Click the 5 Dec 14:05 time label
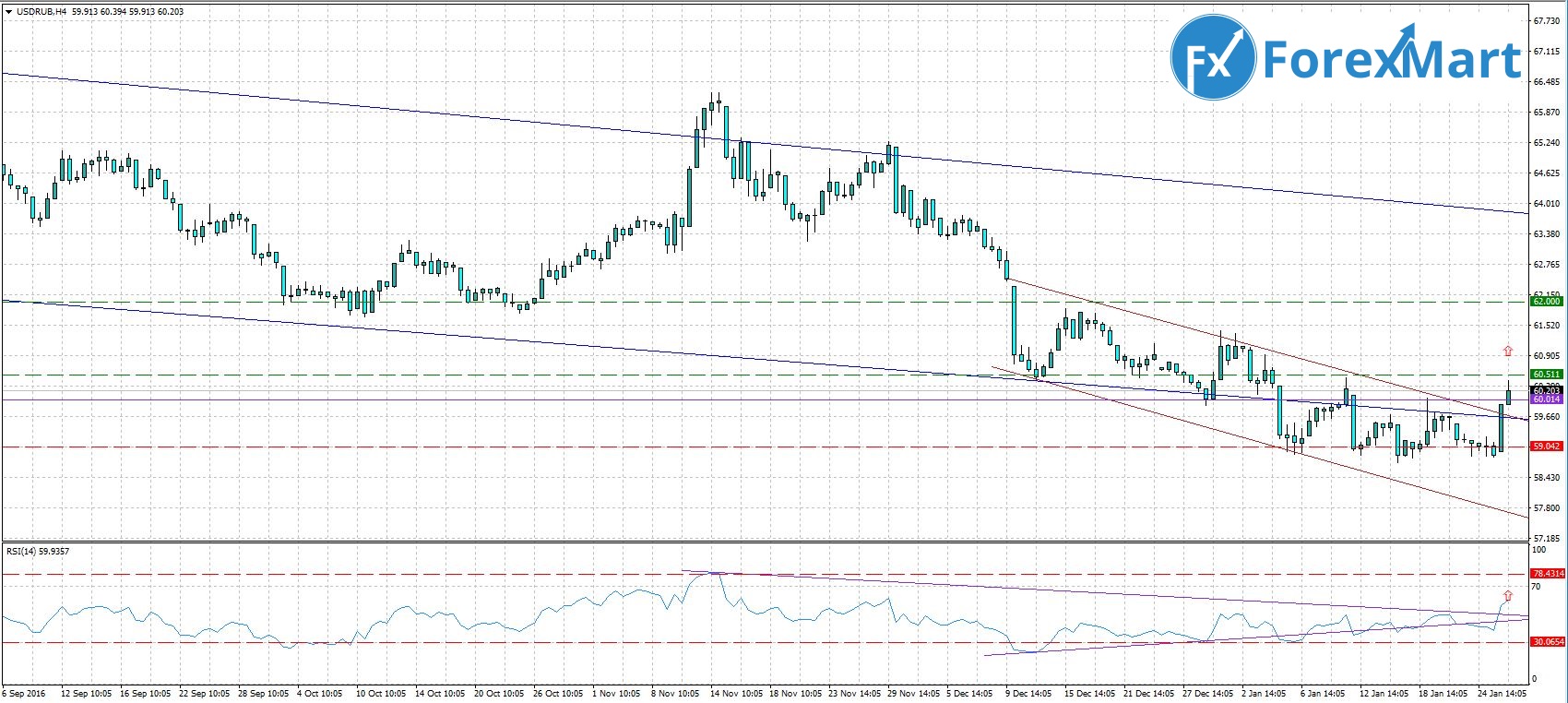This screenshot has width=1568, height=703. 970,693
